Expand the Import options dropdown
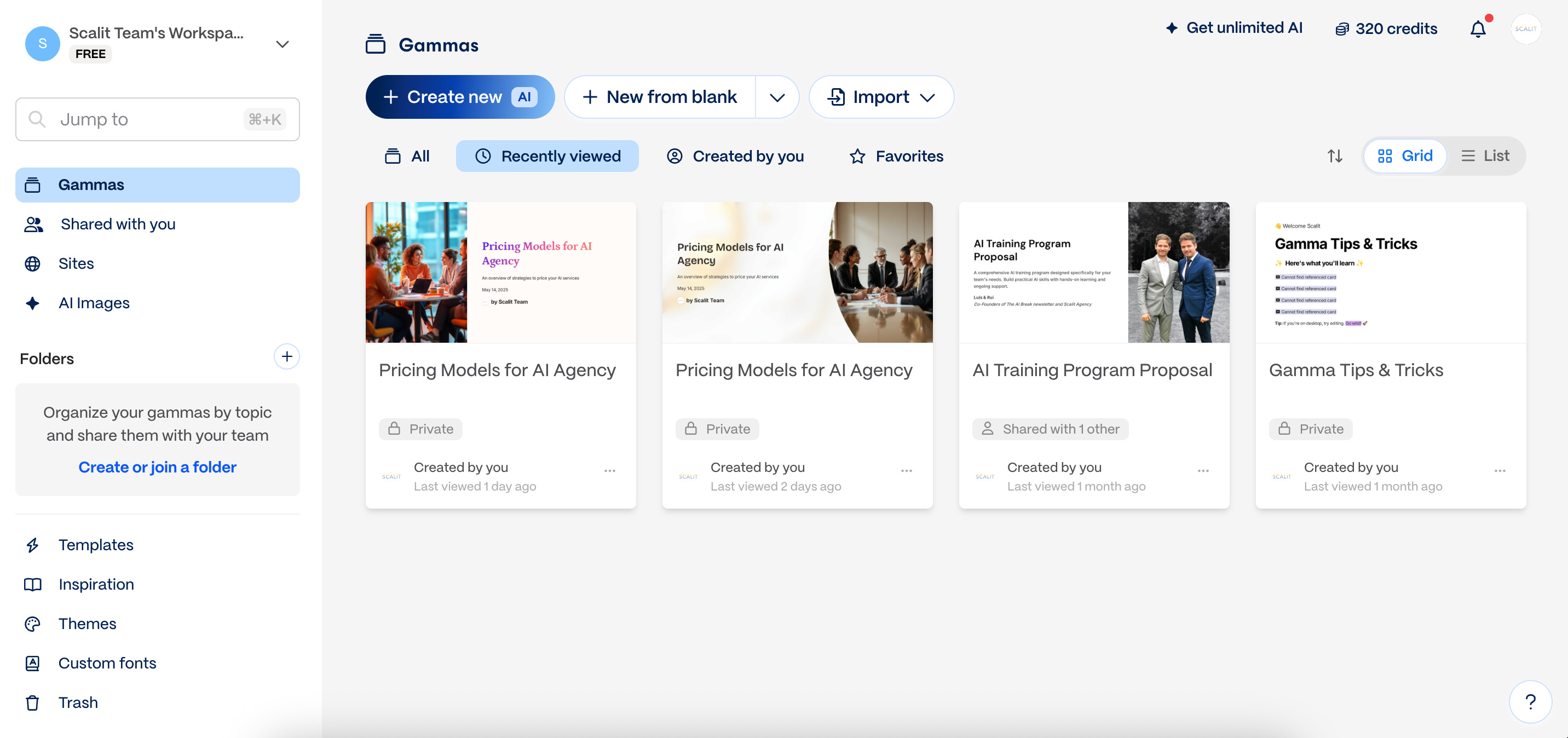This screenshot has height=738, width=1568. pos(927,97)
